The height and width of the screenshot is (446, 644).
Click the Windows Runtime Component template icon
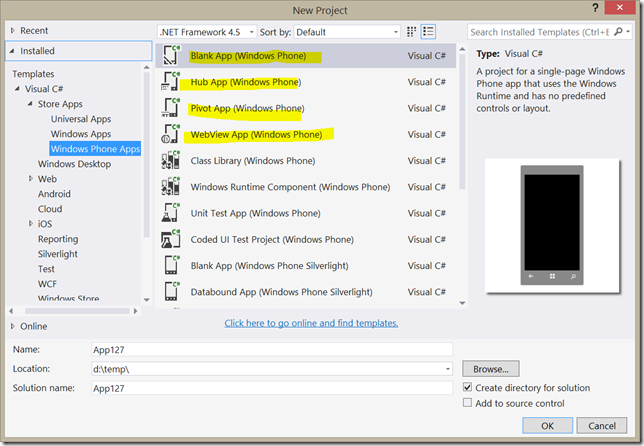pos(171,187)
